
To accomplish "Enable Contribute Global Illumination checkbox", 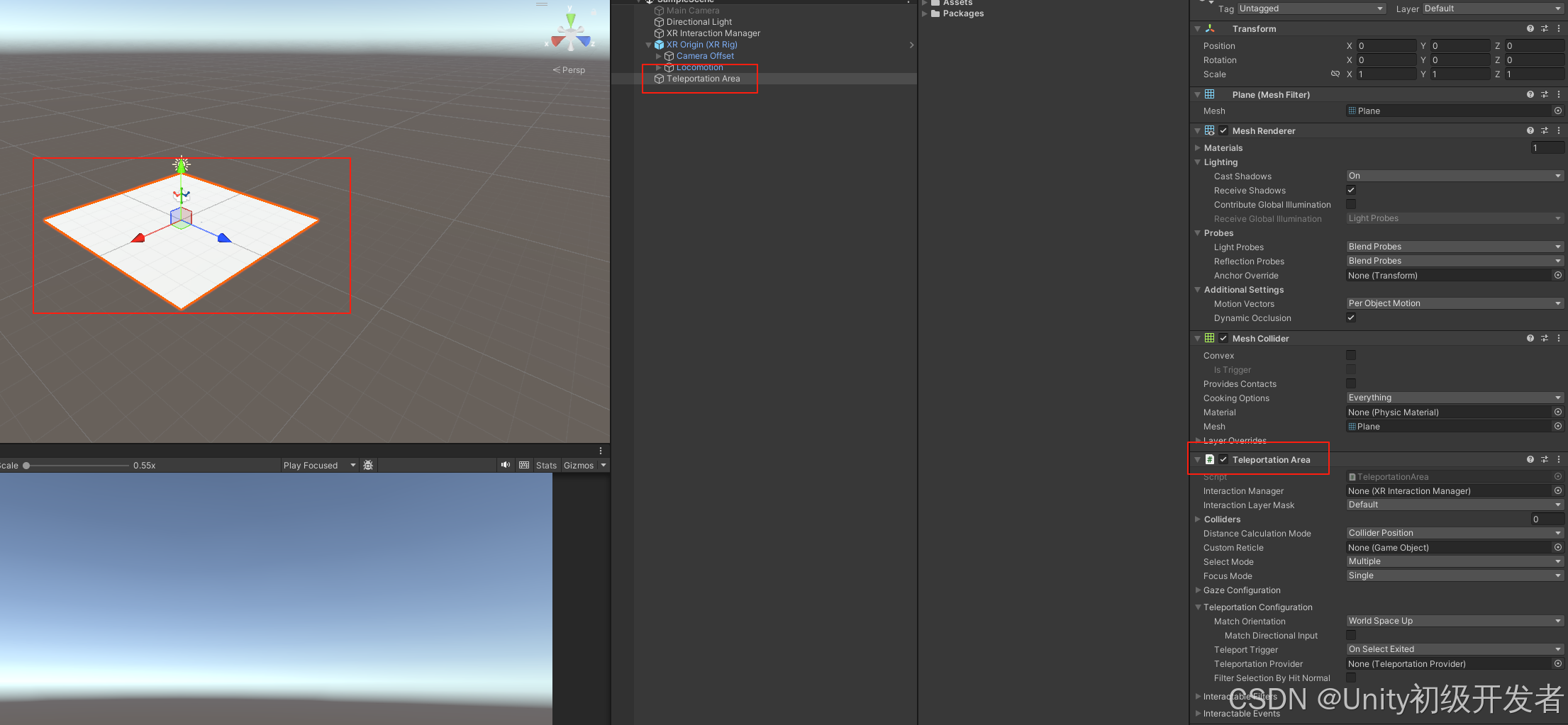I will click(1351, 204).
